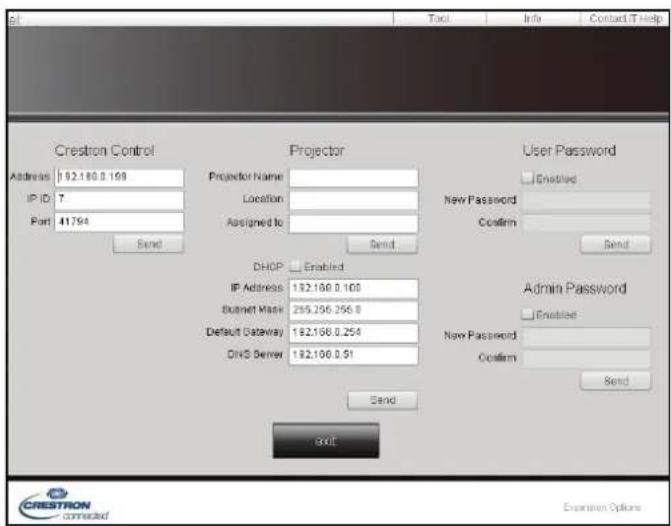
Task: Click the Crestron Connected logo
Action: [x=63, y=503]
